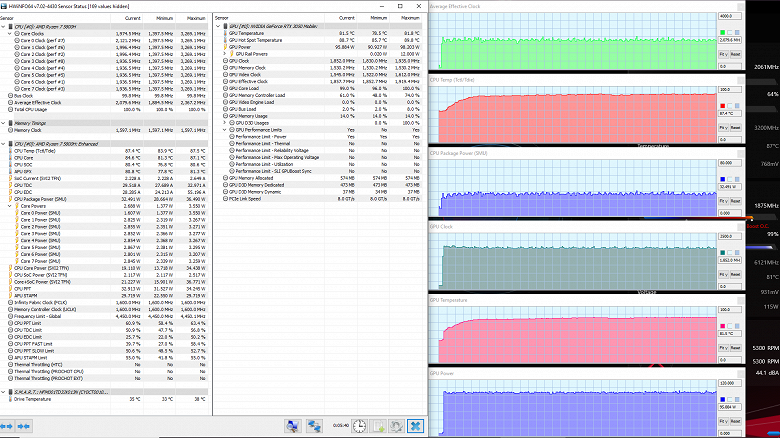Click Reset in GPU Temperature graph
The height and width of the screenshot is (438, 780).
pos(736,348)
